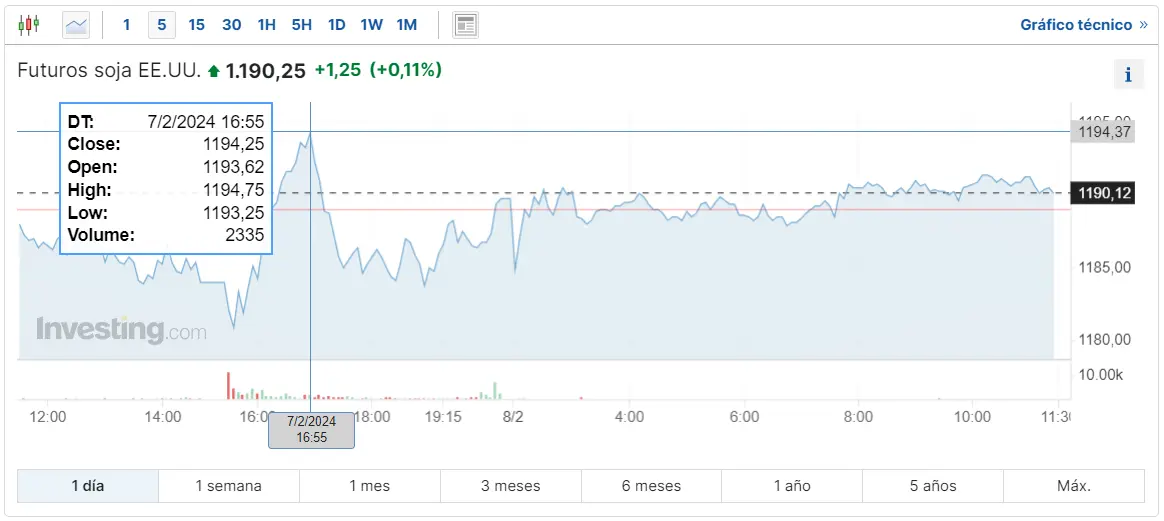Select the Máx. range button
Viewport: 1164px width, 521px height.
click(1073, 486)
